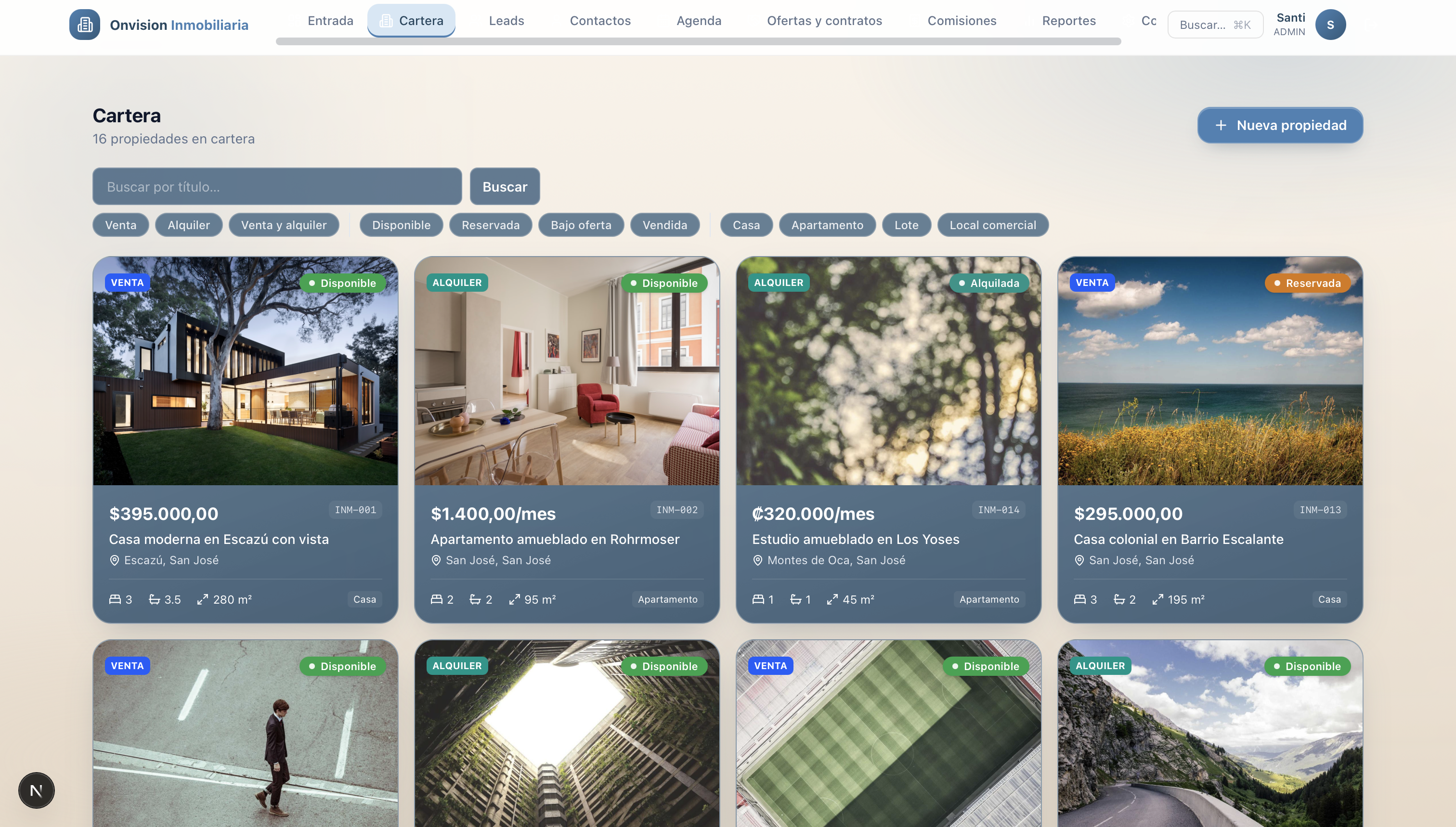
Task: Toggle the Venta filter chip
Action: point(120,225)
